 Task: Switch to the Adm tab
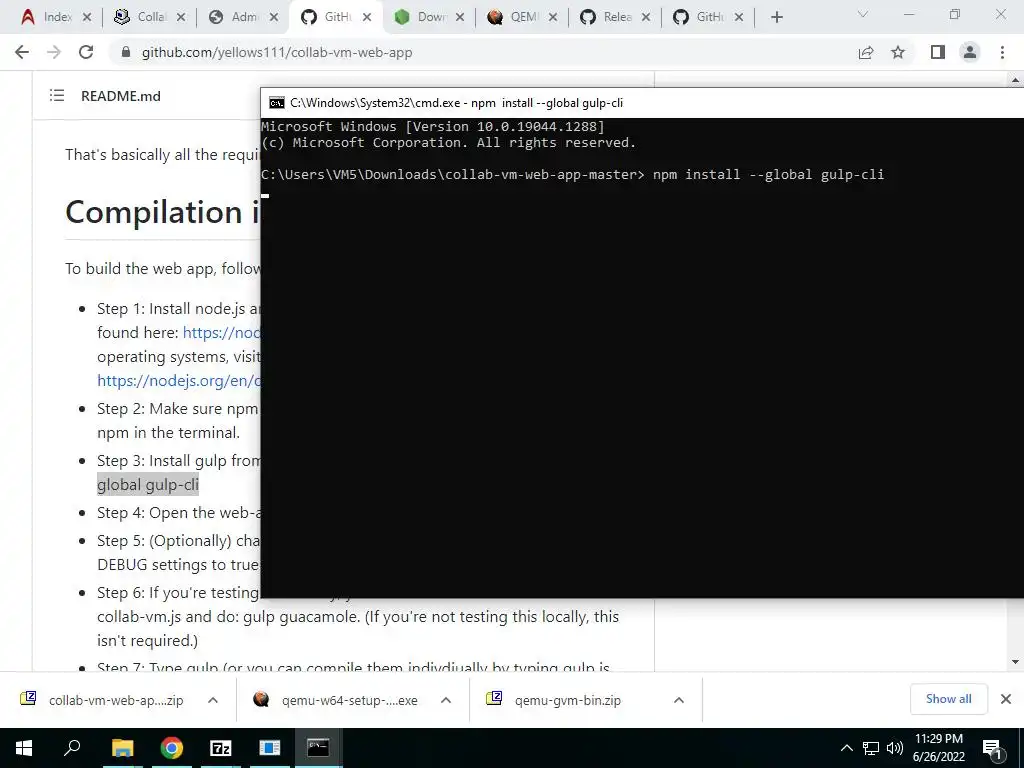click(x=234, y=17)
